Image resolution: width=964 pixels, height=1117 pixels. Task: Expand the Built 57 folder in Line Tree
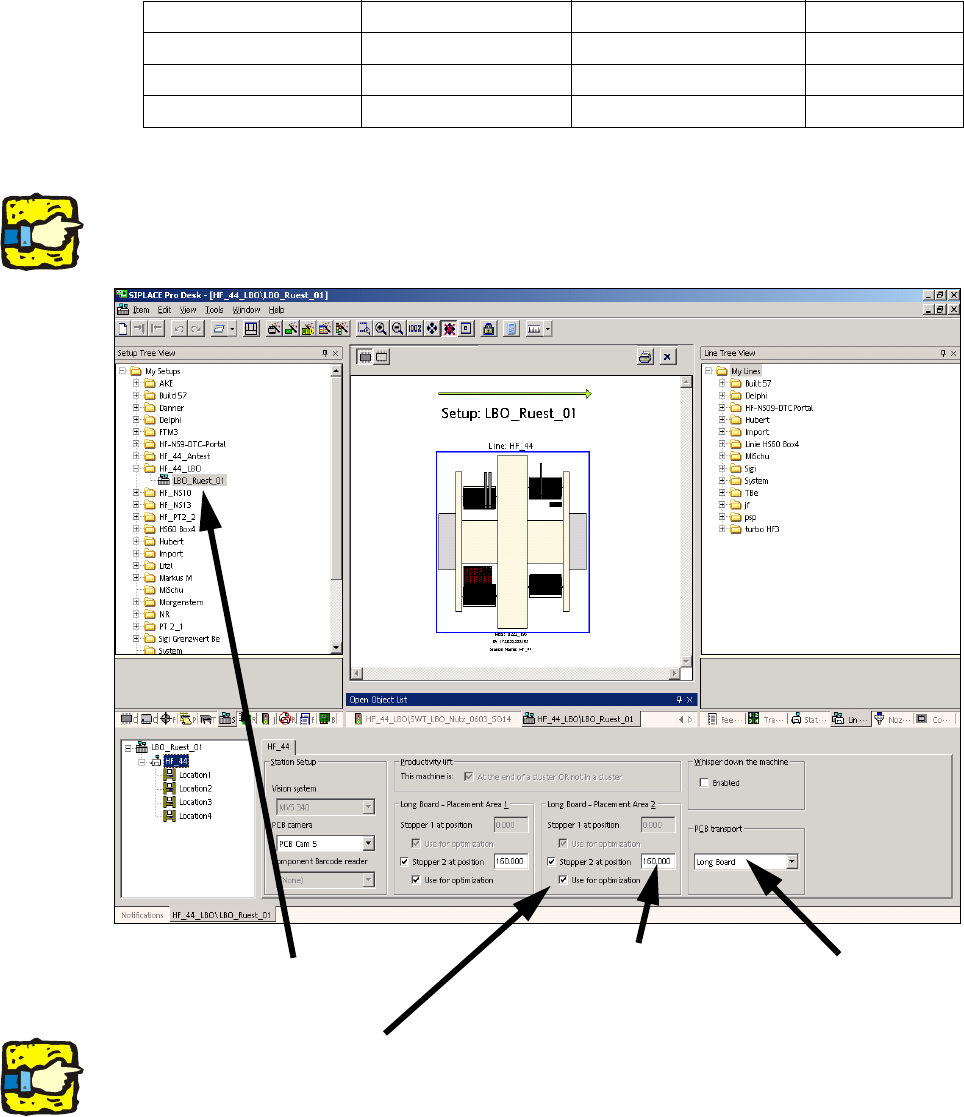tap(722, 383)
